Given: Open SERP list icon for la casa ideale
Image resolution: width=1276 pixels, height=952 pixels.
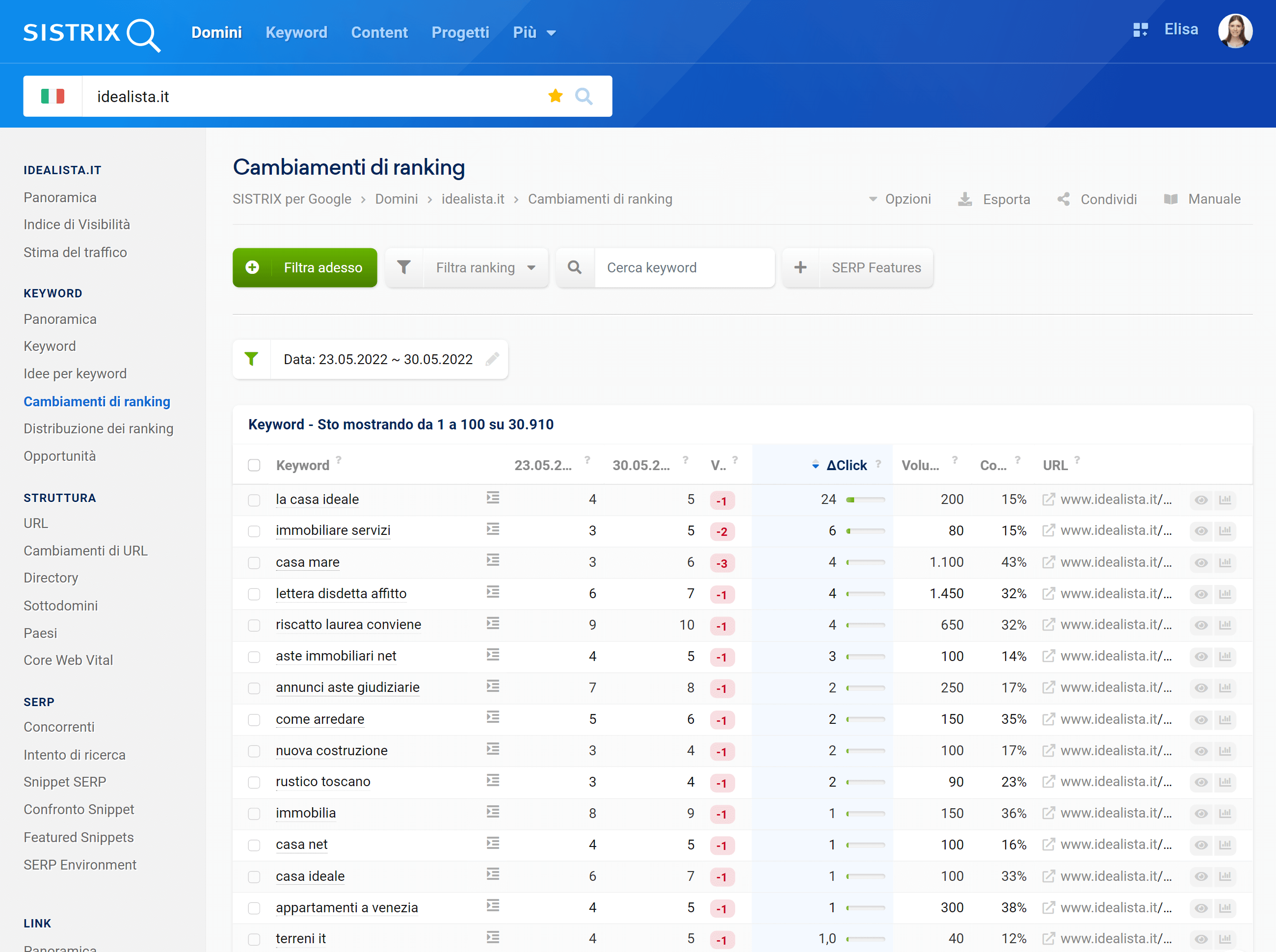Looking at the screenshot, I should point(492,498).
